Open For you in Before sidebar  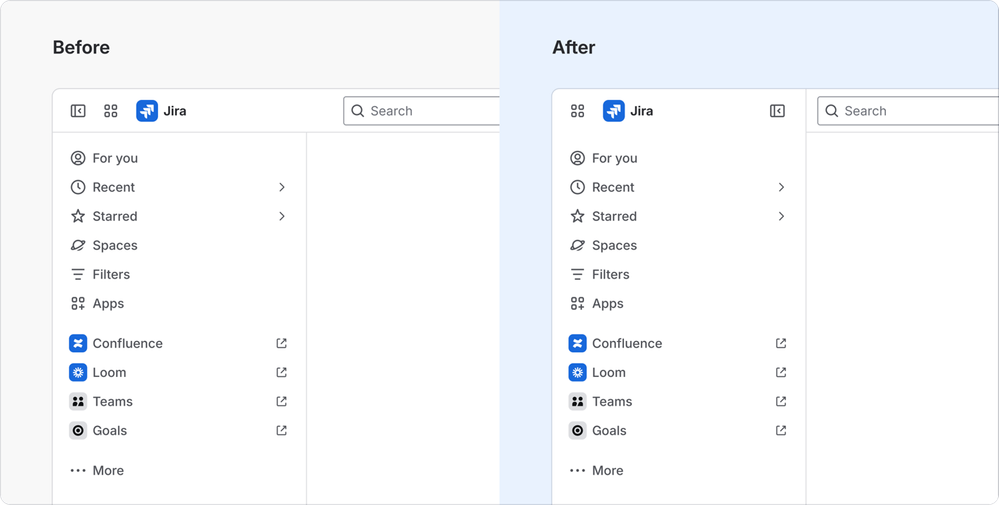[115, 158]
